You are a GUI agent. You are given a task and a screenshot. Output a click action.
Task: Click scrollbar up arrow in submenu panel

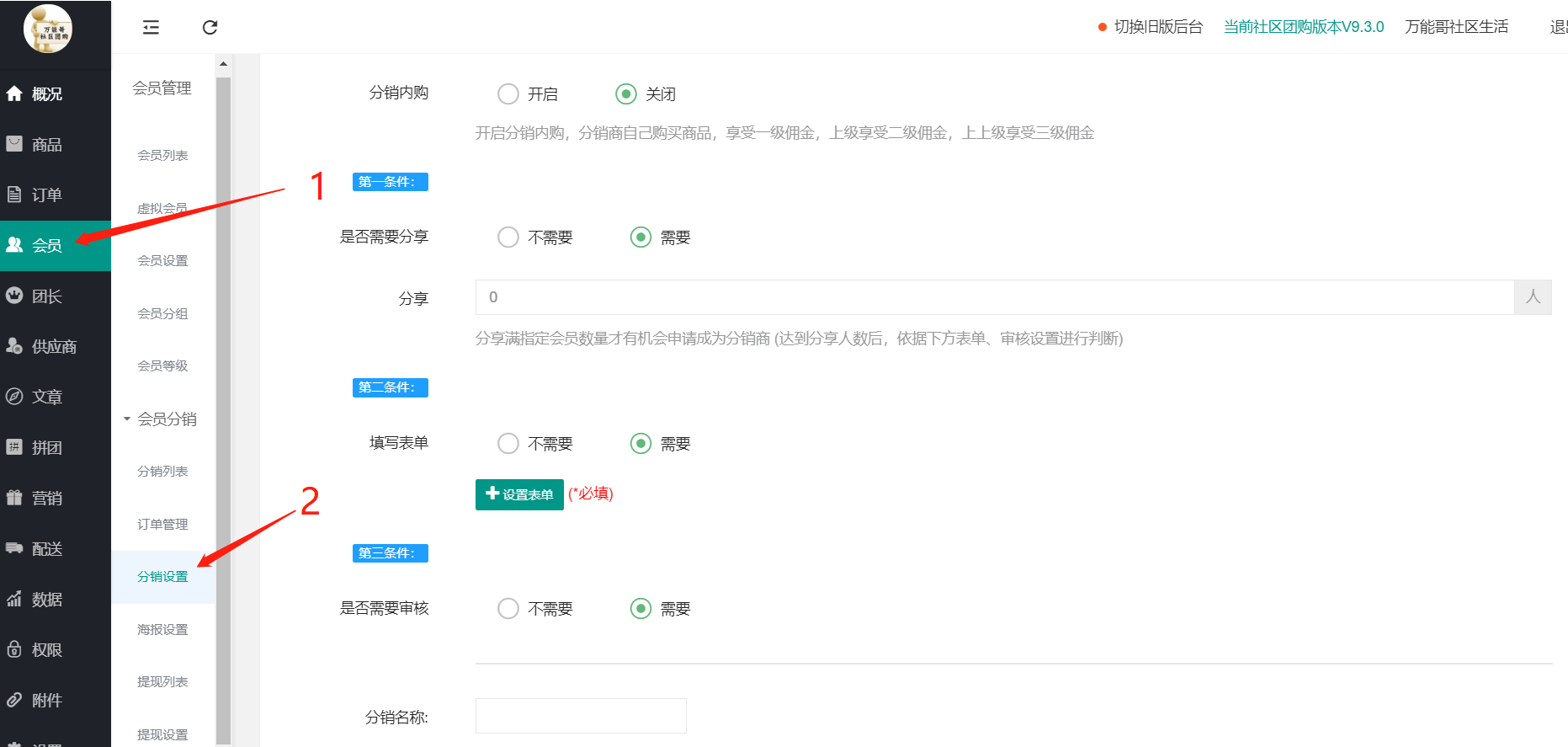223,64
